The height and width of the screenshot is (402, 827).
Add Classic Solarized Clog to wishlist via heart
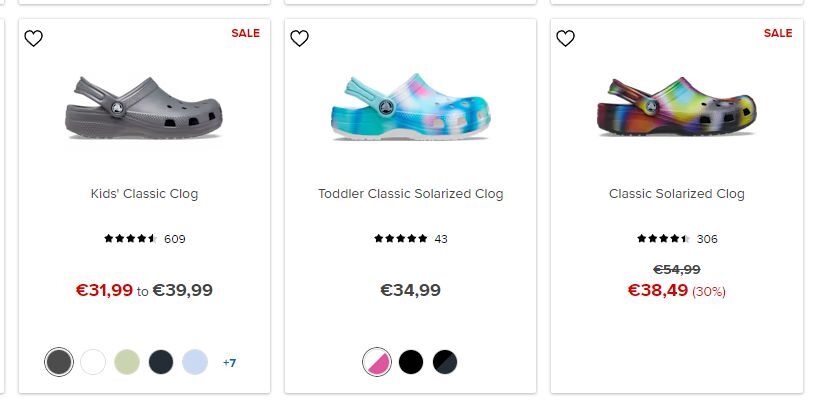[565, 39]
